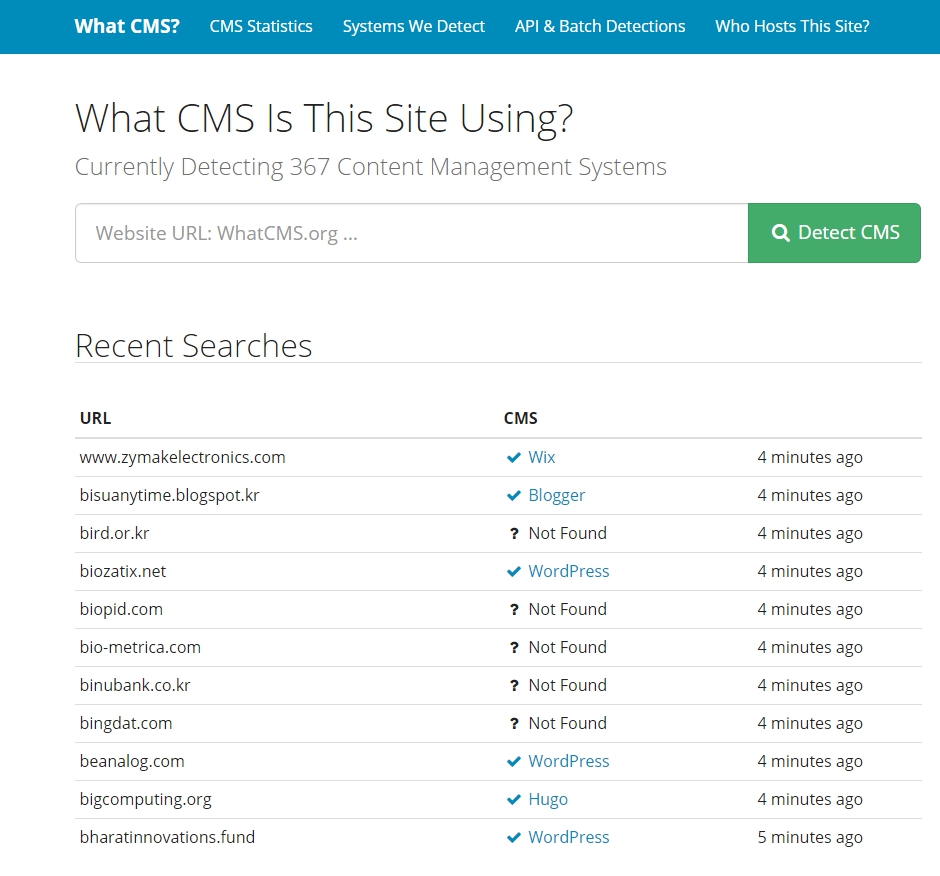Click 4 minutes ago in Wix row
Screen dimensions: 940x876
pyautogui.click(x=810, y=457)
